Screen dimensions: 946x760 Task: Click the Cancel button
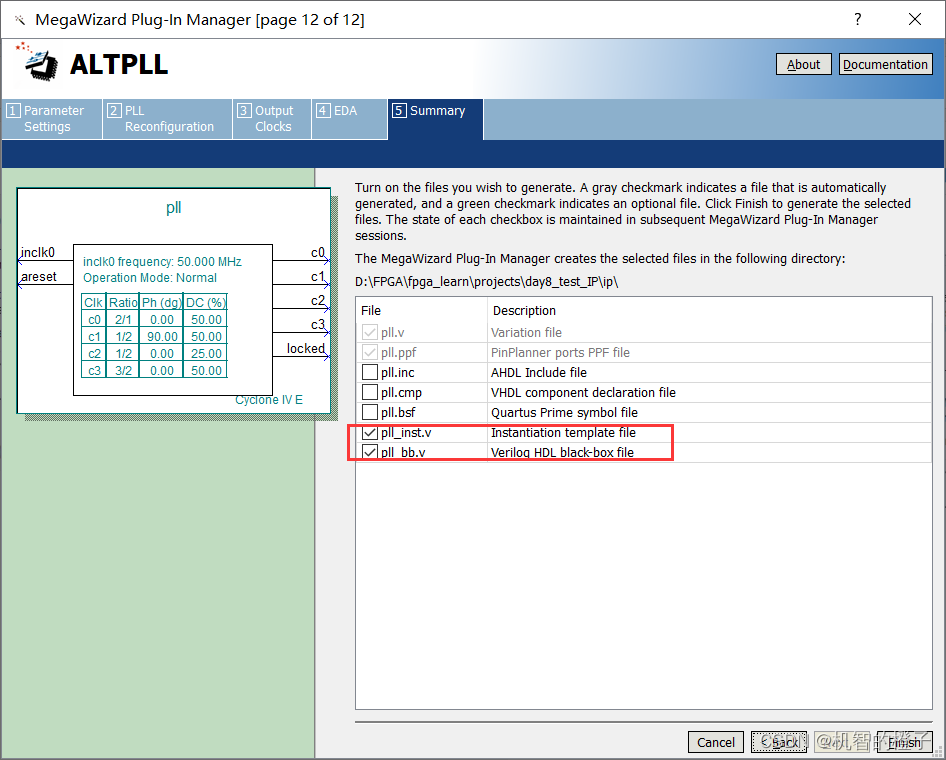pyautogui.click(x=716, y=742)
